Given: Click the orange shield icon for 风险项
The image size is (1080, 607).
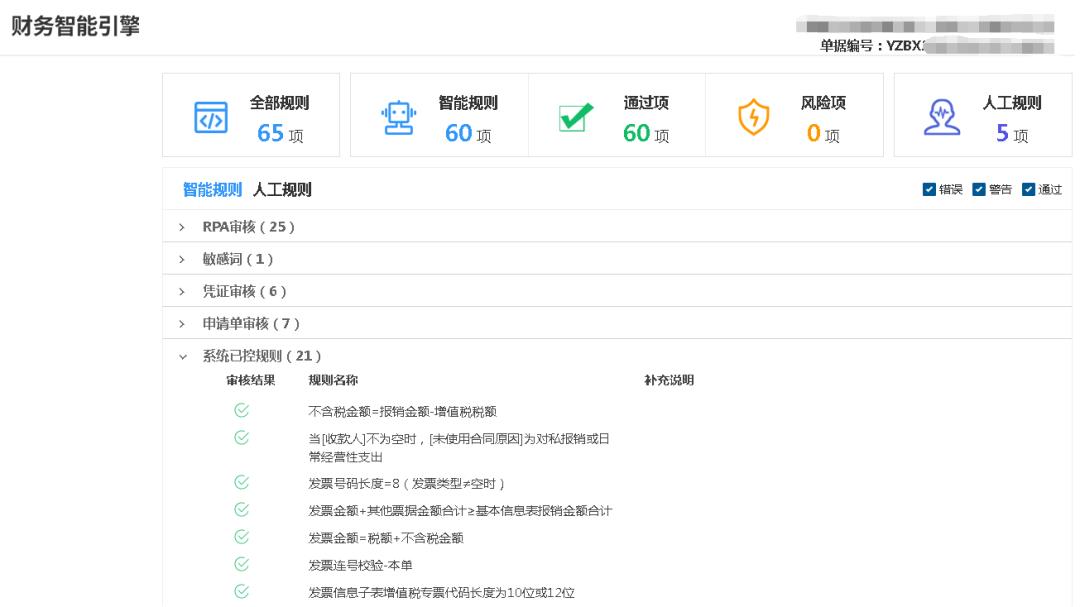Looking at the screenshot, I should tap(753, 117).
